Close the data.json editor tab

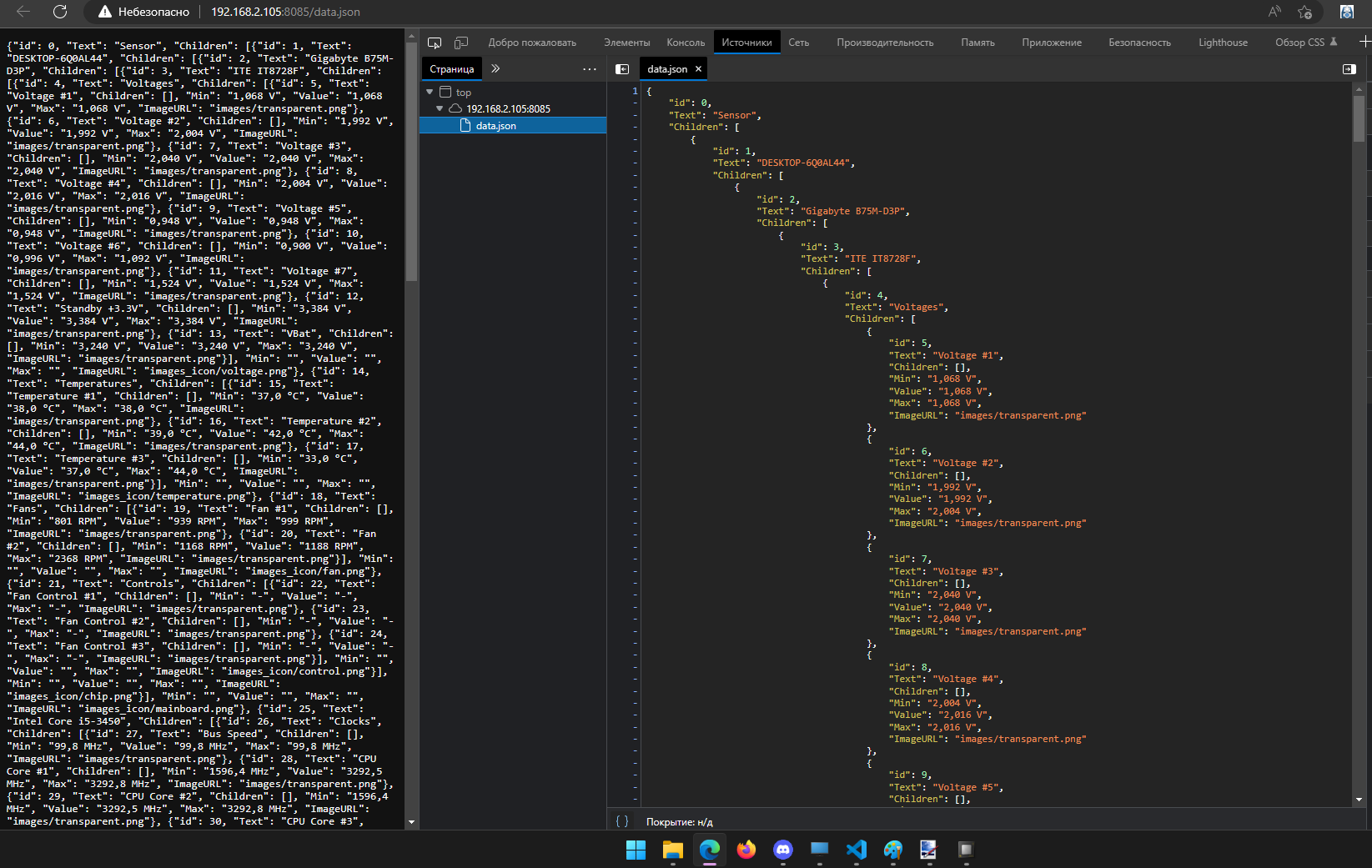point(699,69)
